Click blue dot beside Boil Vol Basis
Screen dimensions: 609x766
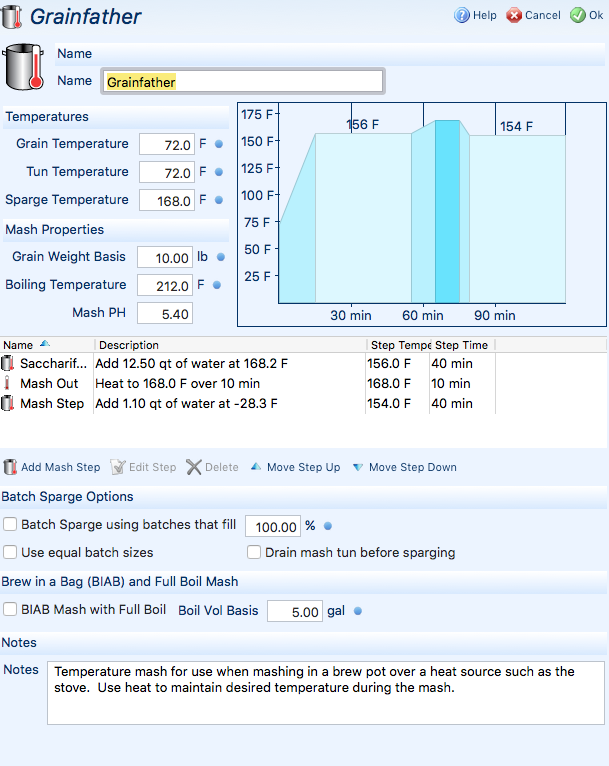[x=357, y=611]
